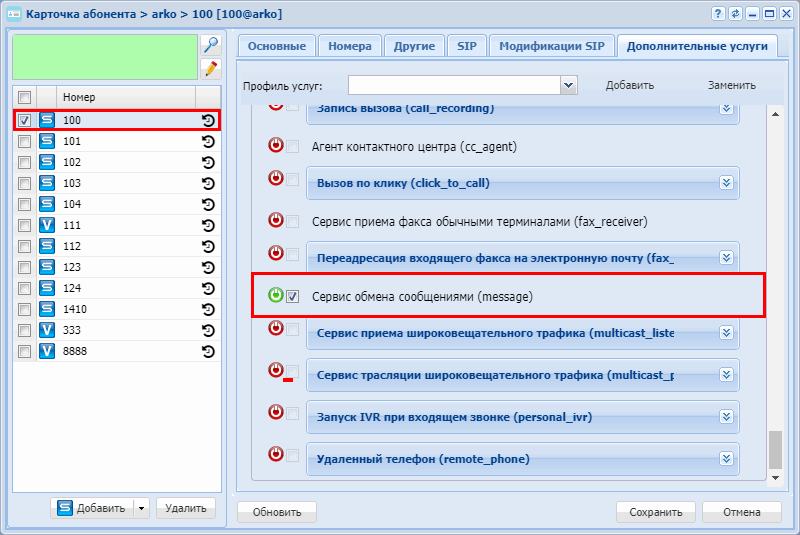
Task: Click the history icon for number 101
Action: (x=208, y=141)
